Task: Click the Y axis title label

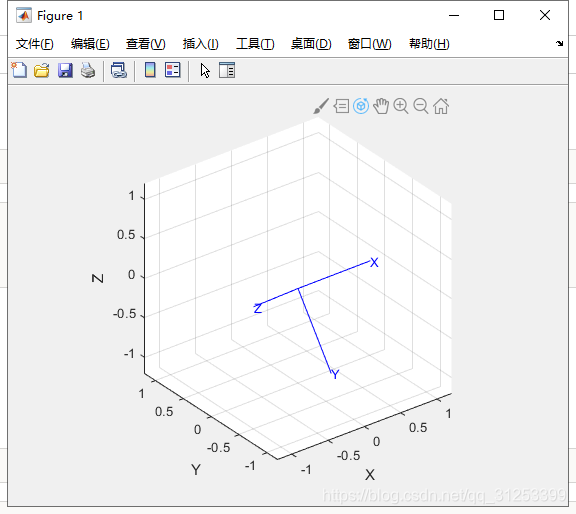Action: point(196,470)
